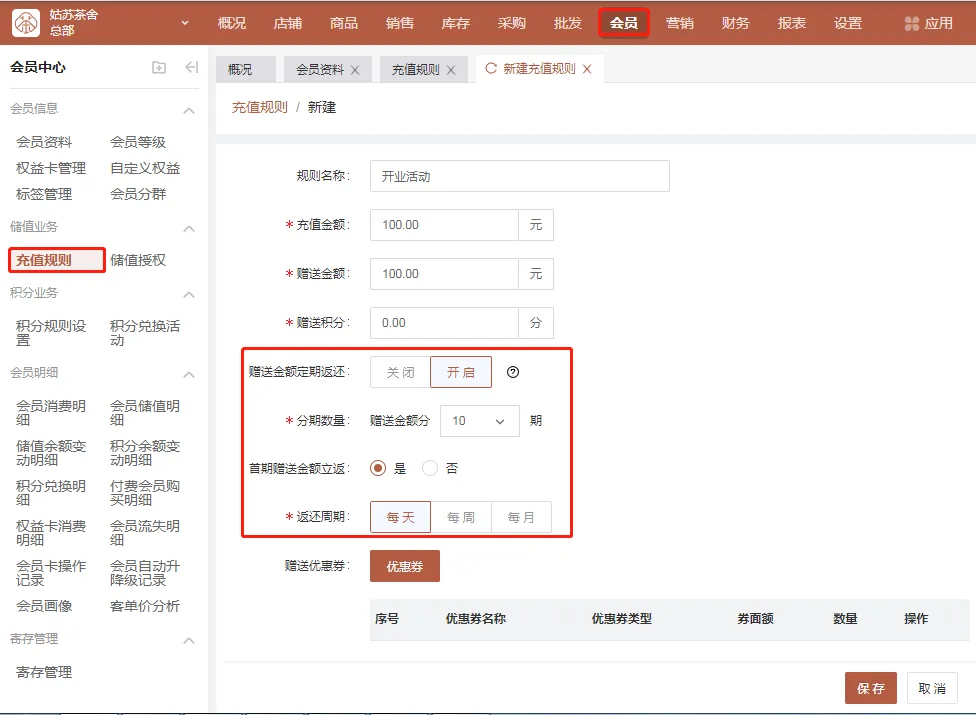Open the 应用 apps grid icon
The image size is (976, 715).
[911, 23]
